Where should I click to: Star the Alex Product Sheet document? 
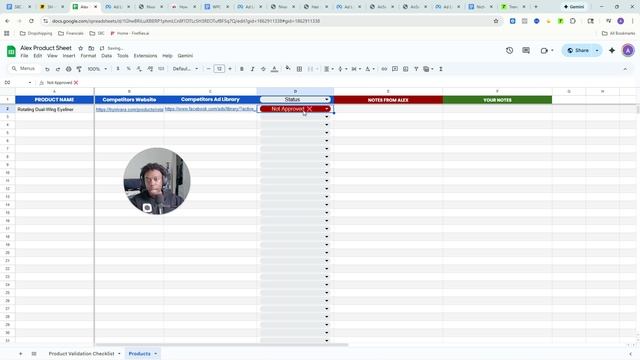[x=80, y=48]
